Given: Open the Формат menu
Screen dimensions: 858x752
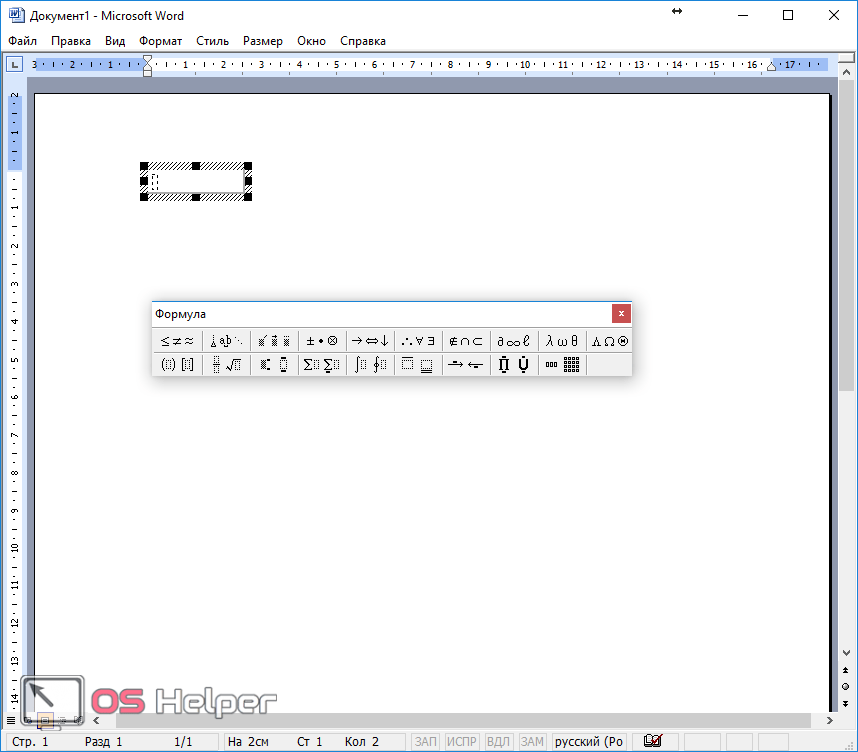Looking at the screenshot, I should (160, 41).
